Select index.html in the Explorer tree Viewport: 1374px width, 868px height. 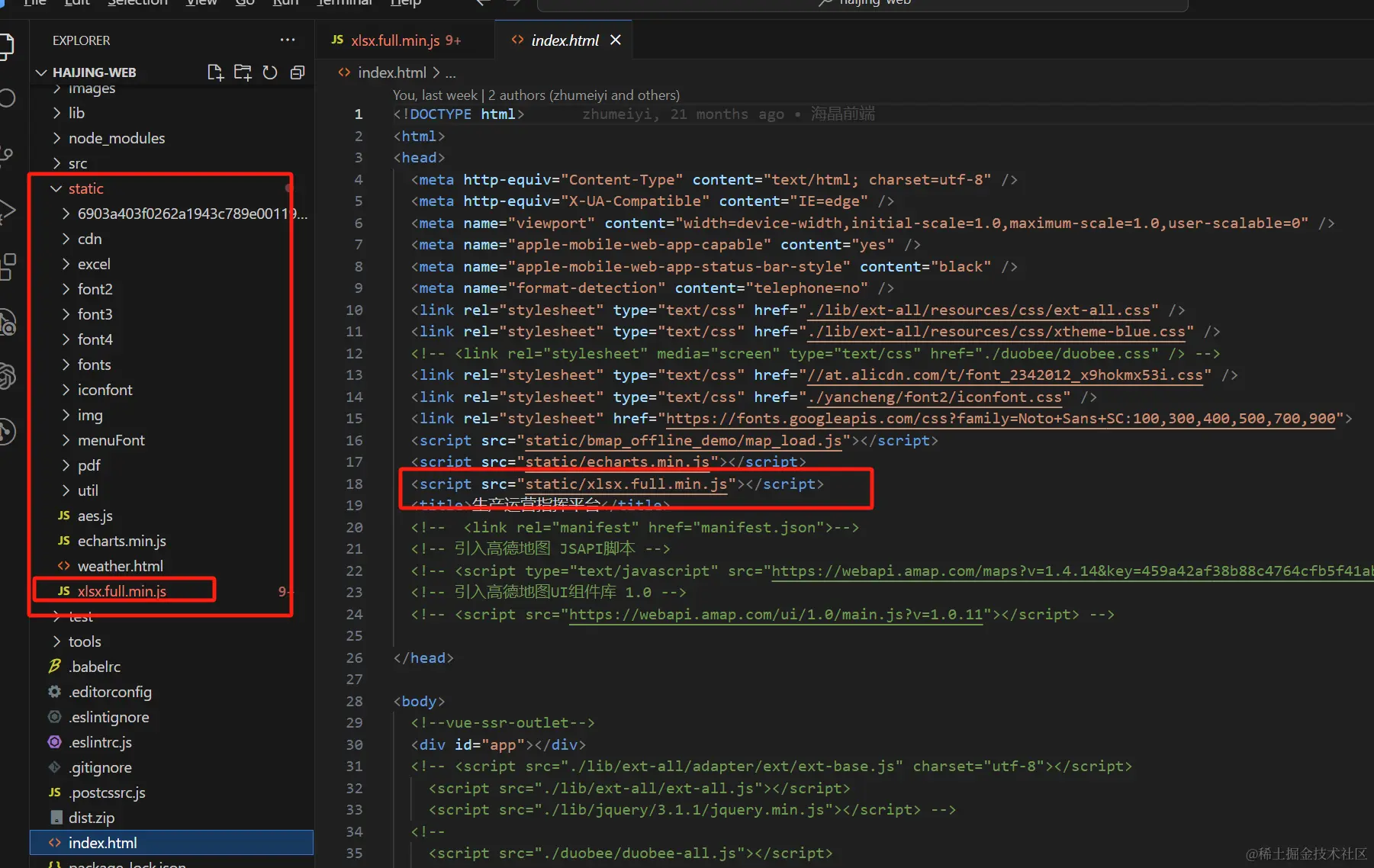coord(172,843)
